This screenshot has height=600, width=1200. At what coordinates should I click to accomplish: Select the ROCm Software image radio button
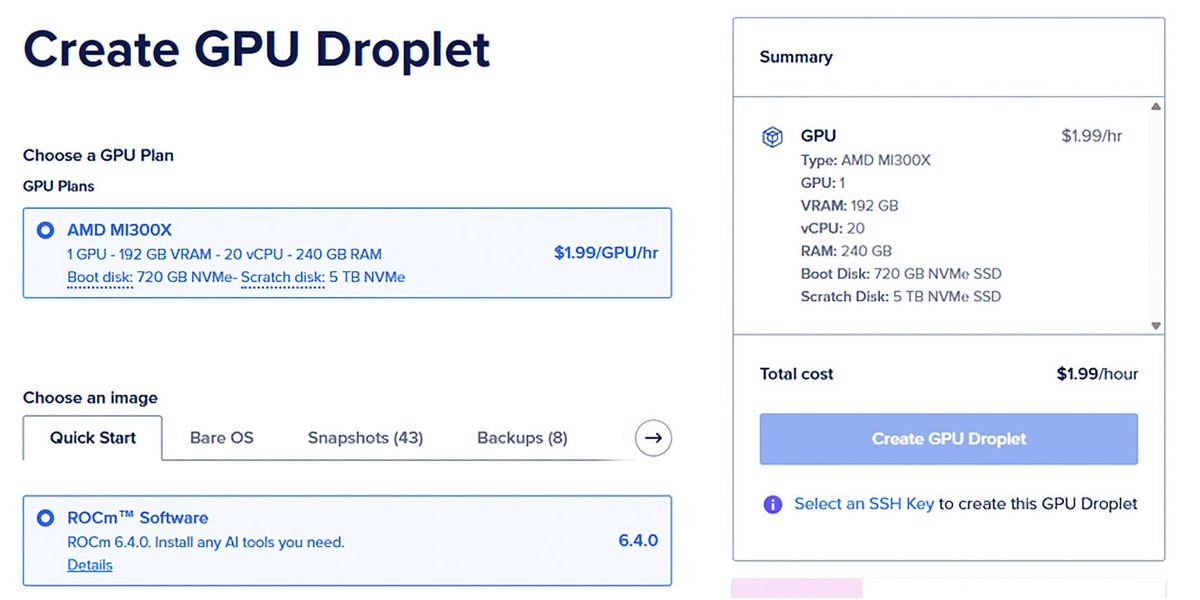click(45, 518)
